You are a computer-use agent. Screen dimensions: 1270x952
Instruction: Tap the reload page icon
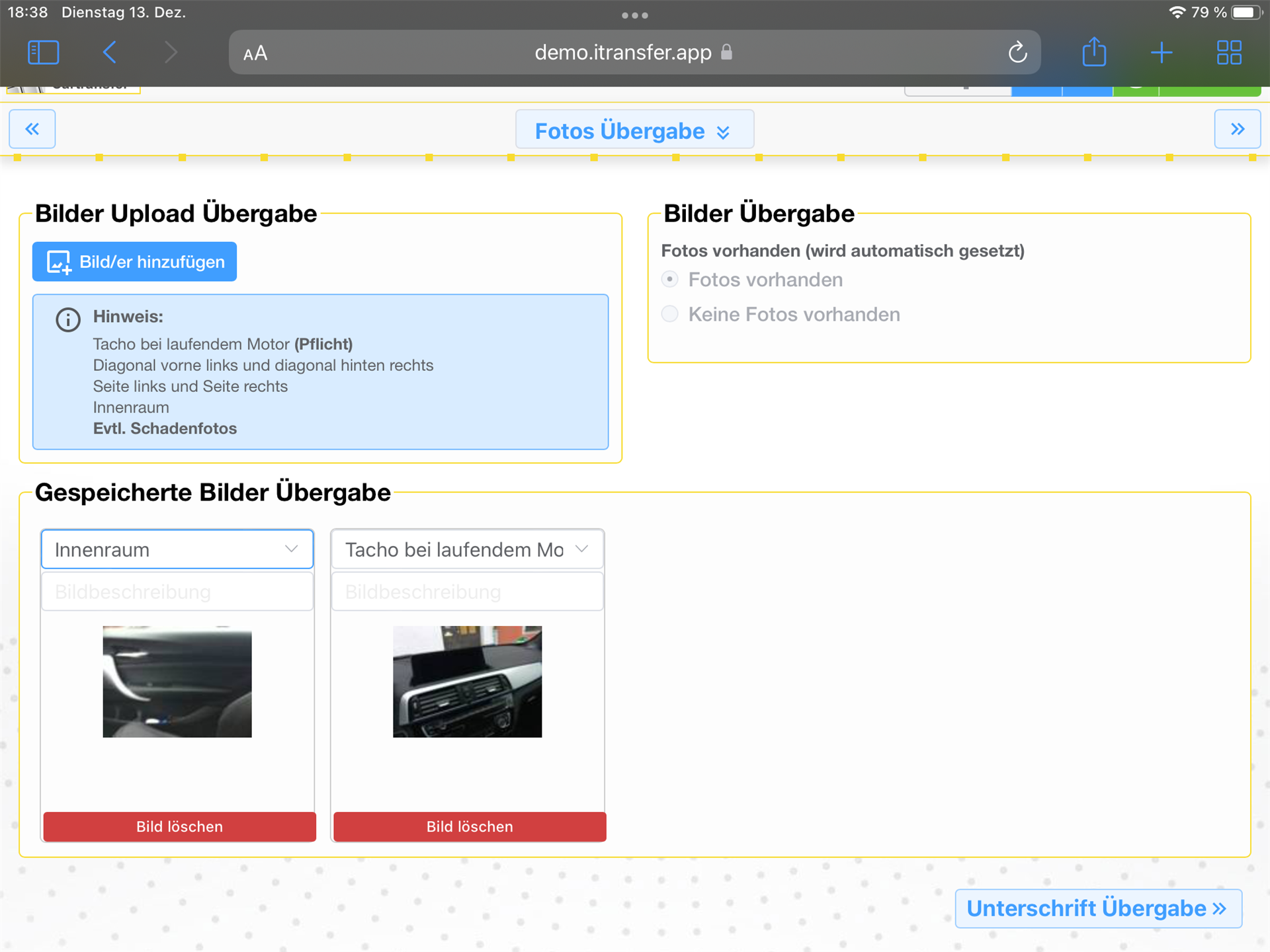tap(1017, 52)
